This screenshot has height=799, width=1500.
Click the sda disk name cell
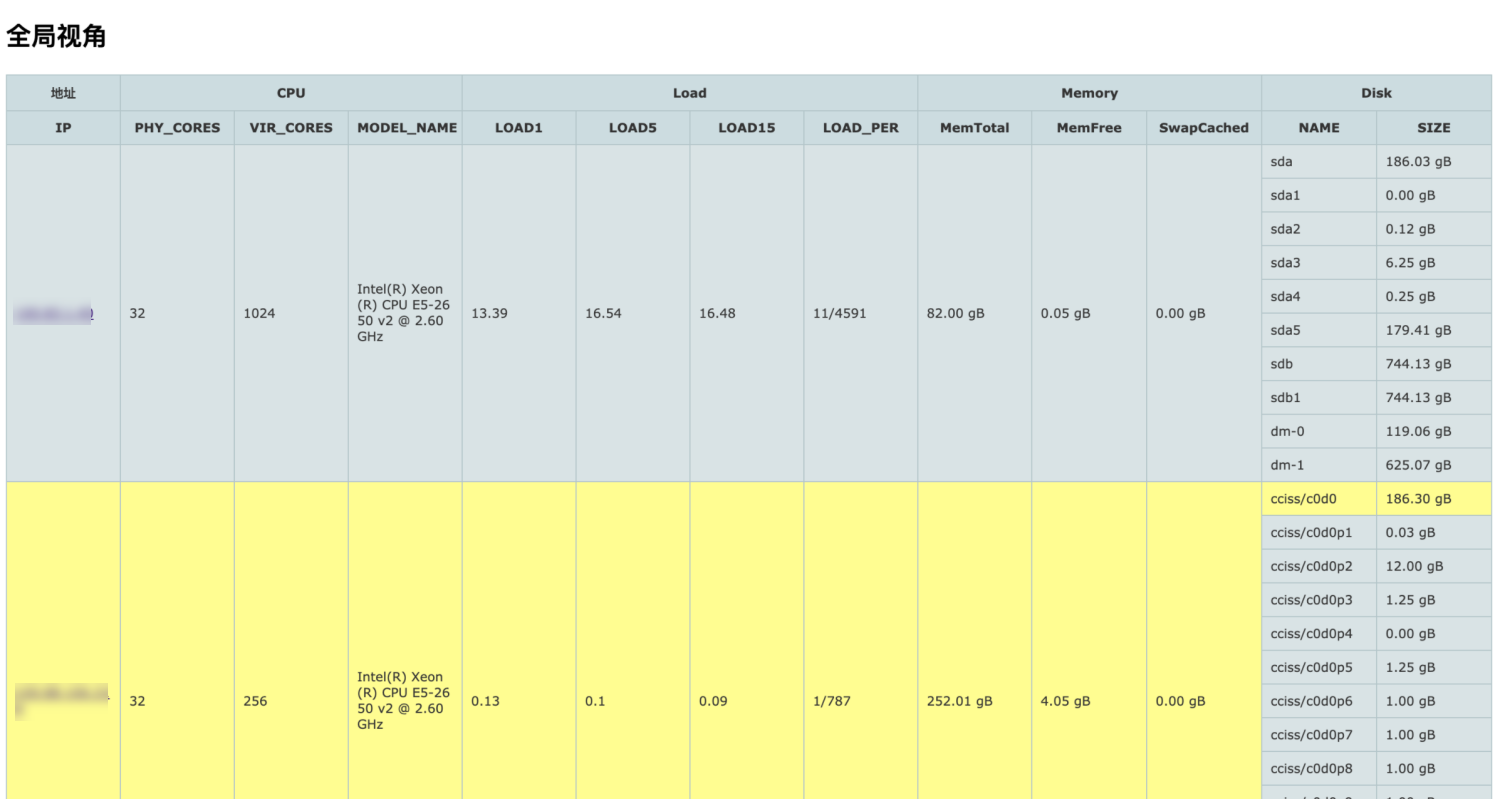tap(1319, 162)
